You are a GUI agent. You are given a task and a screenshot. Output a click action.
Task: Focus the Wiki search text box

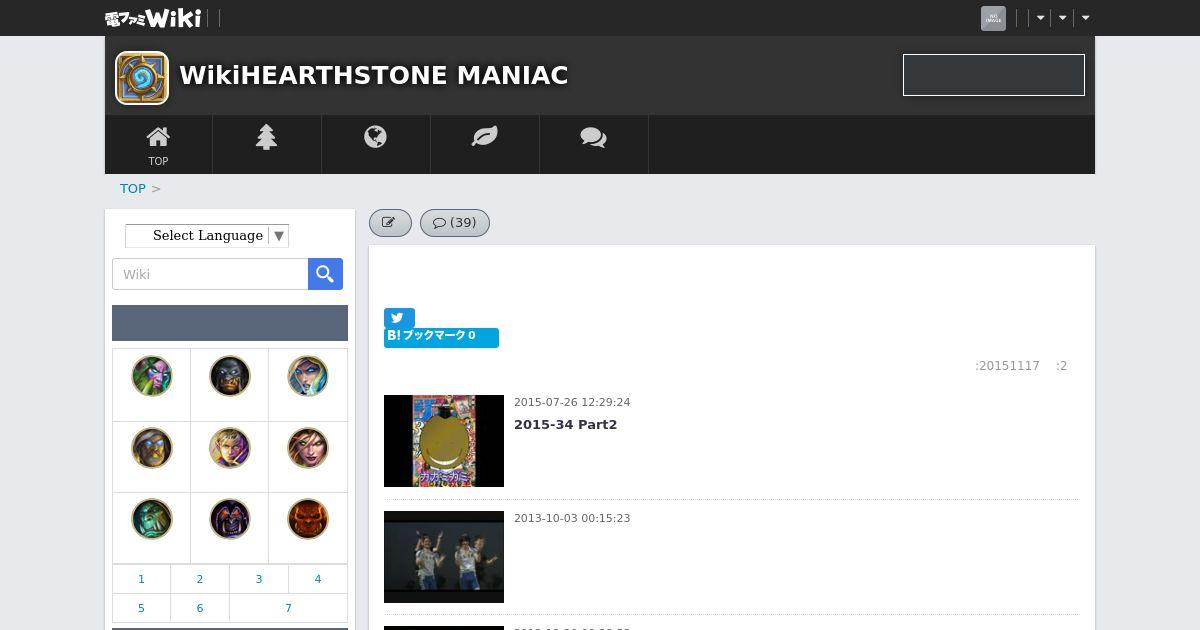210,274
